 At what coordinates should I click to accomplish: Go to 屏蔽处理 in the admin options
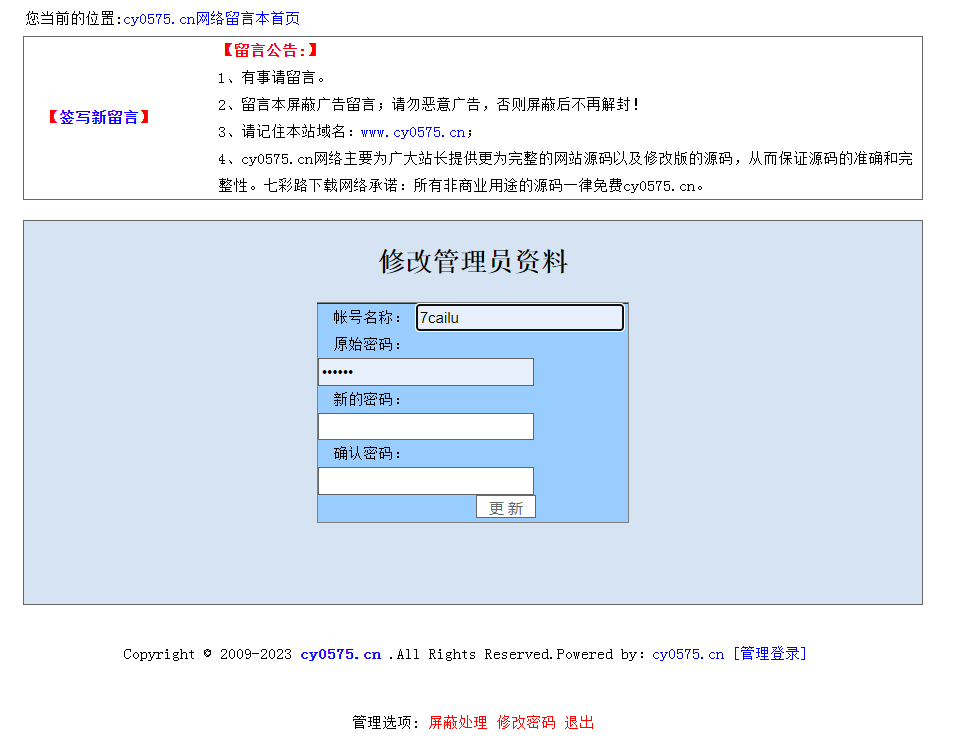tap(457, 723)
